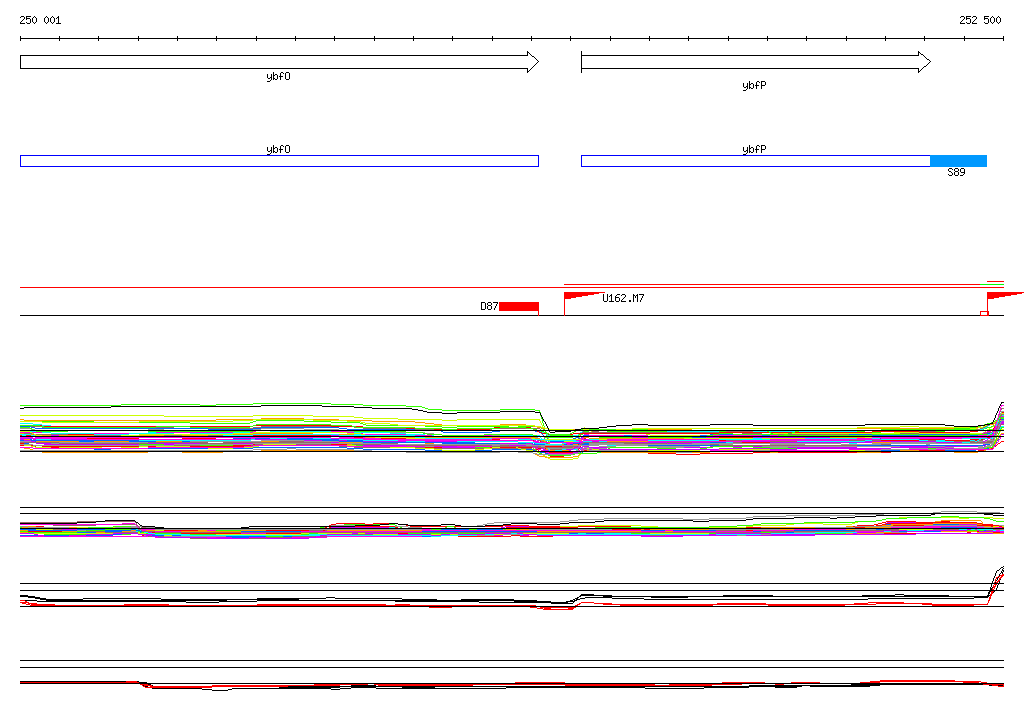Select the blue ybfP outlined segment box
The height and width of the screenshot is (714, 1024).
[x=756, y=161]
